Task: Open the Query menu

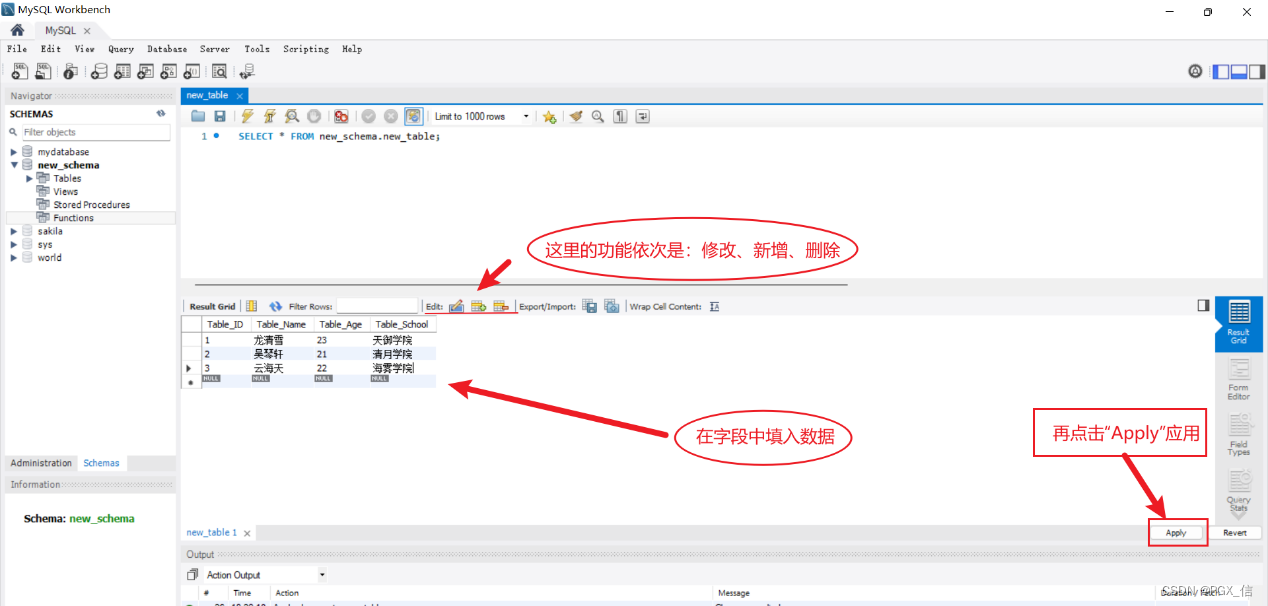Action: (x=121, y=49)
